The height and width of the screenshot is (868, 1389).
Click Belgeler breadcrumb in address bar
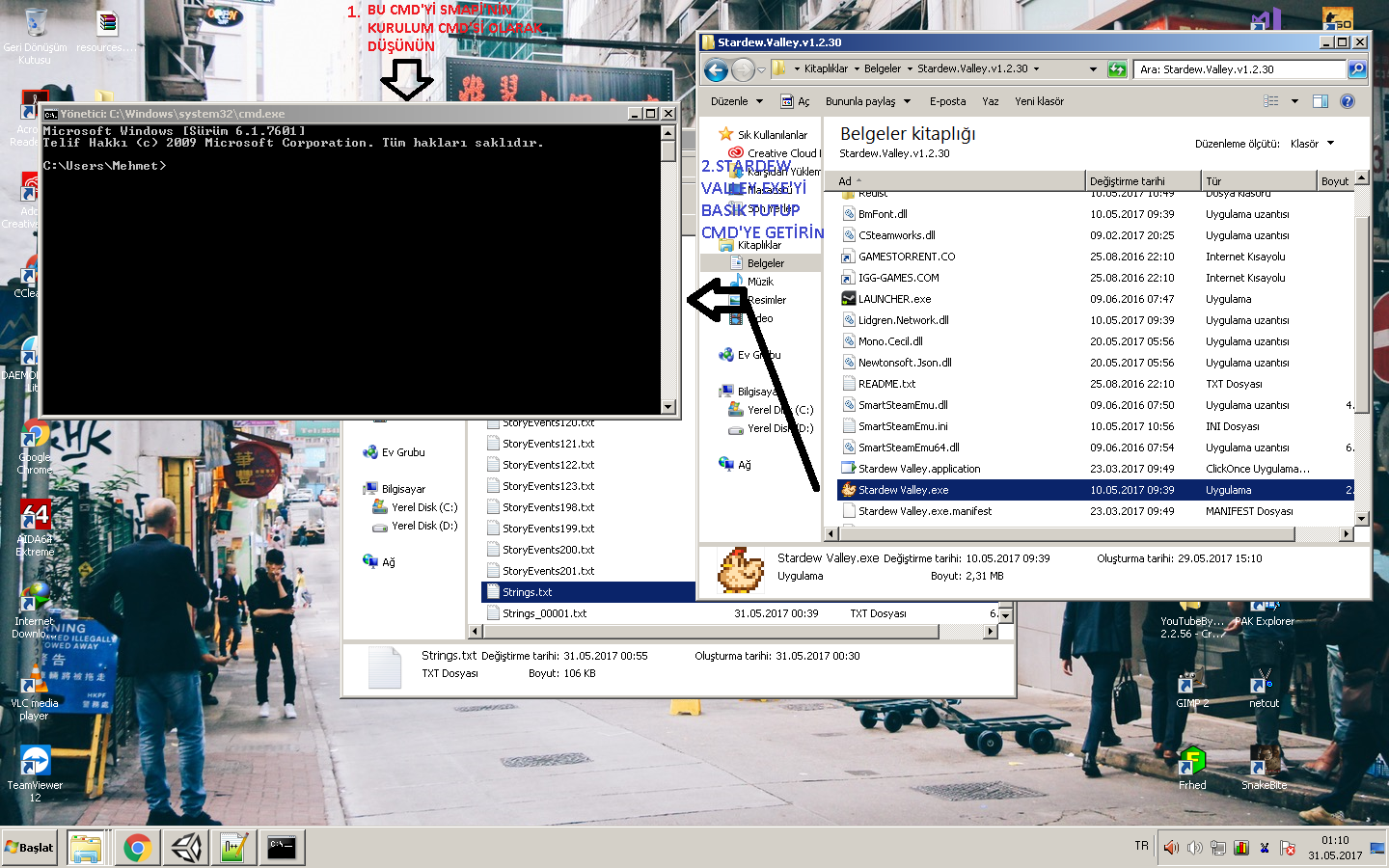[882, 69]
